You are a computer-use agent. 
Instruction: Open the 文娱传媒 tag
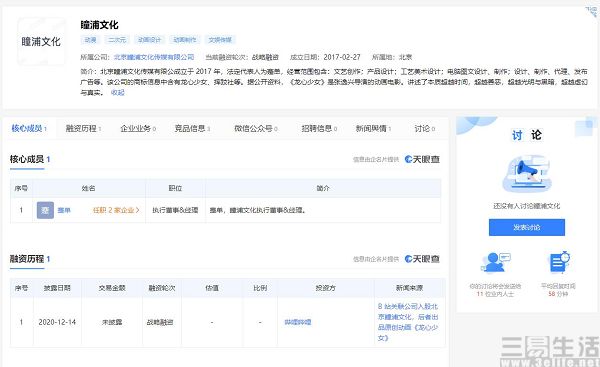coord(220,40)
